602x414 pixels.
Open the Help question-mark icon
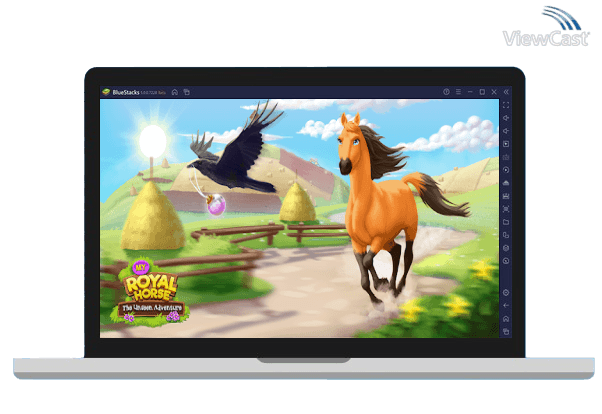[446, 92]
